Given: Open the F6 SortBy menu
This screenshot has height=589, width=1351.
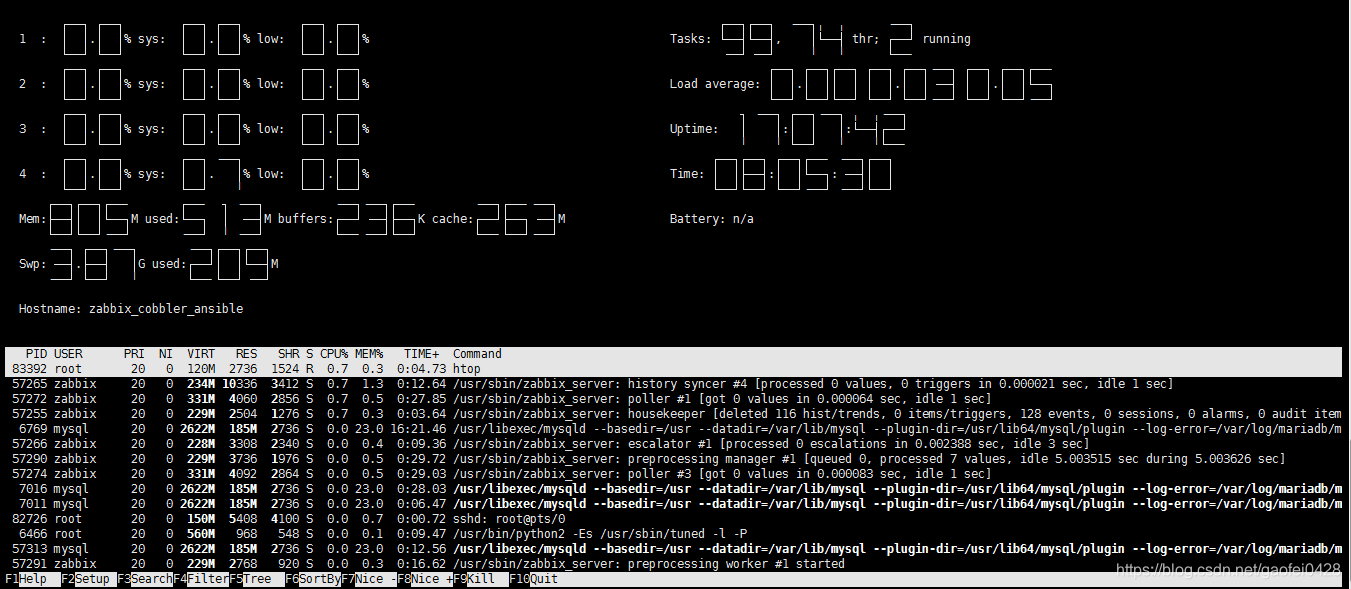Looking at the screenshot, I should [312, 579].
